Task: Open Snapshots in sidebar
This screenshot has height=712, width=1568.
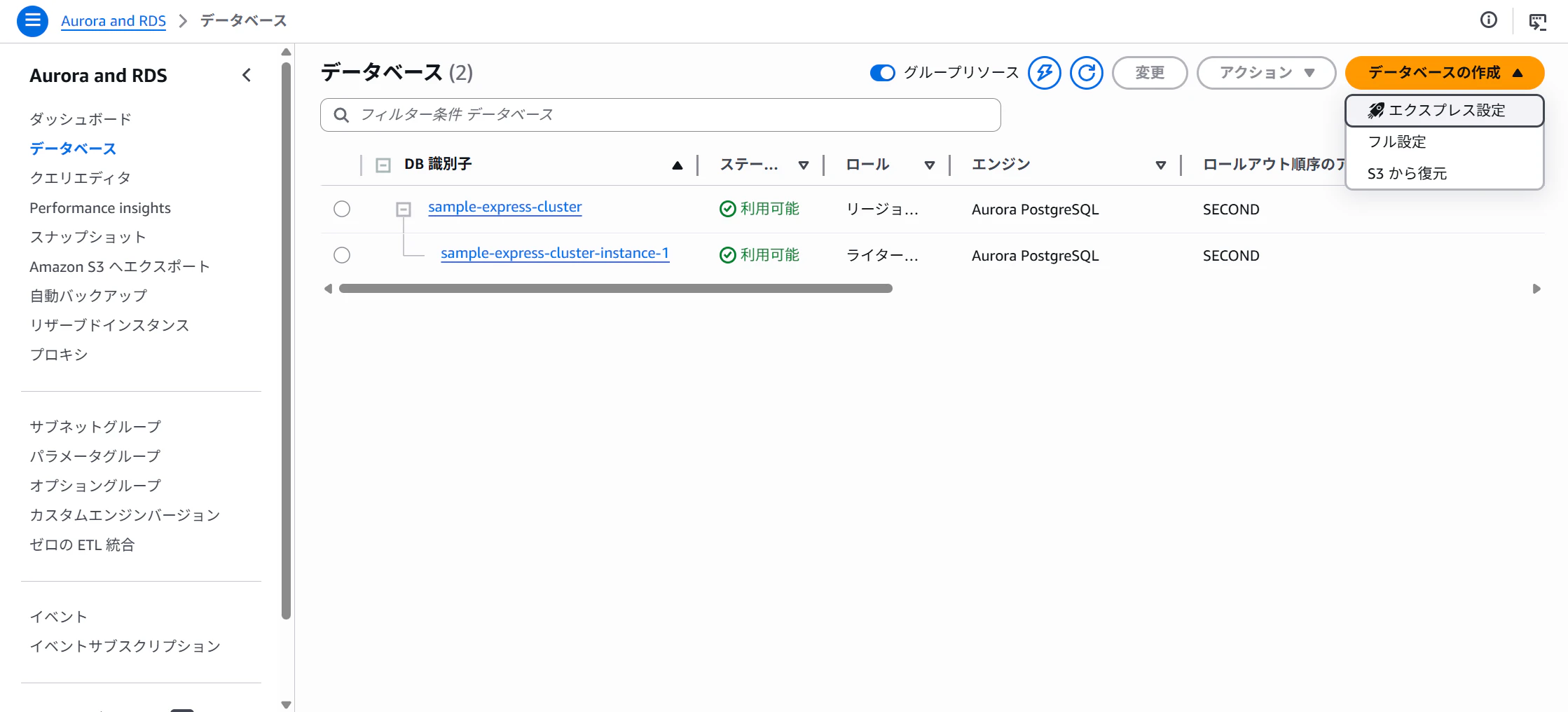Action: [88, 238]
